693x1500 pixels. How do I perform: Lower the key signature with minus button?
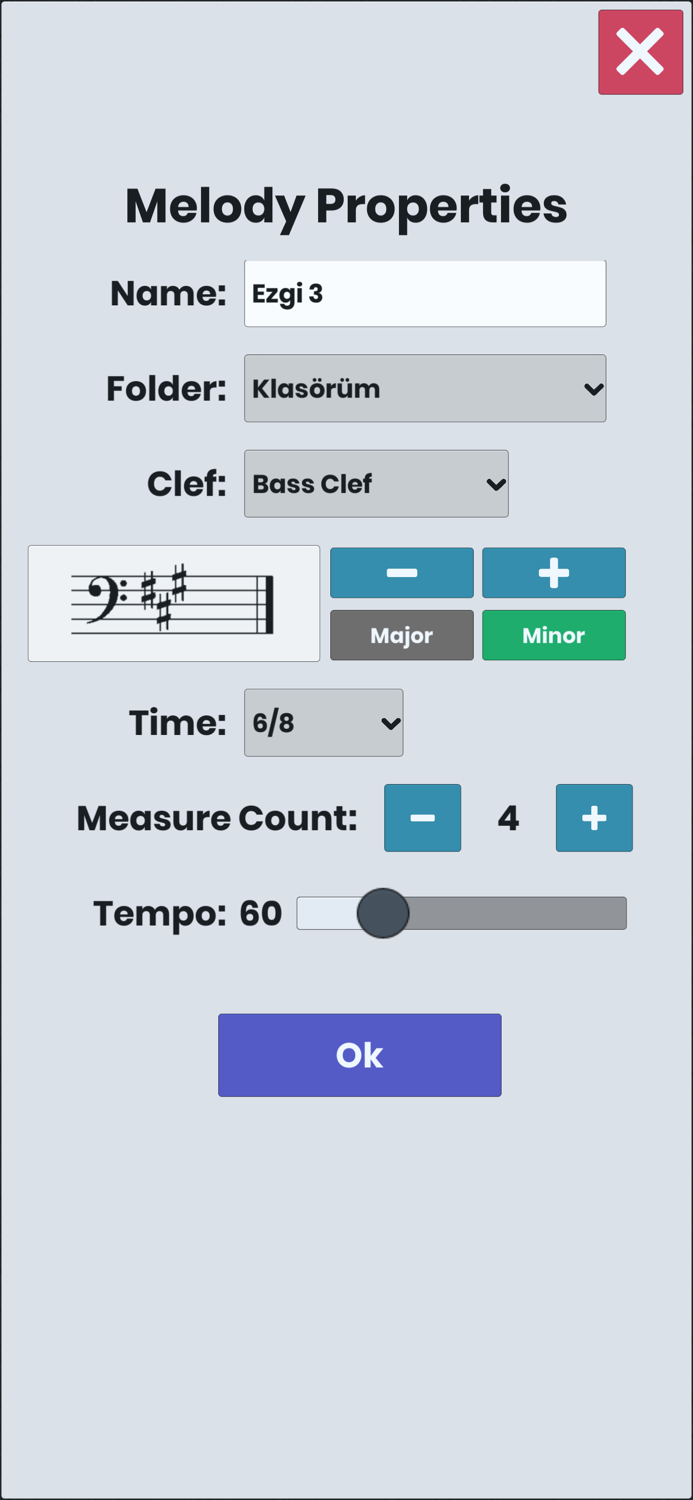(402, 573)
